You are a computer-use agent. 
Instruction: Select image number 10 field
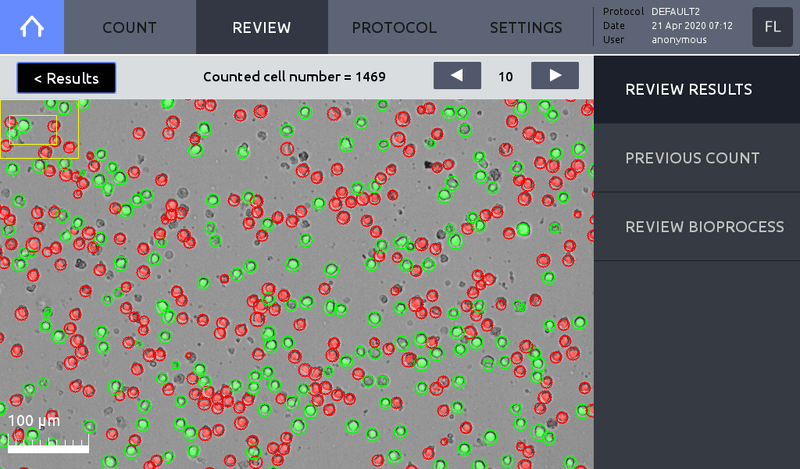(x=506, y=77)
